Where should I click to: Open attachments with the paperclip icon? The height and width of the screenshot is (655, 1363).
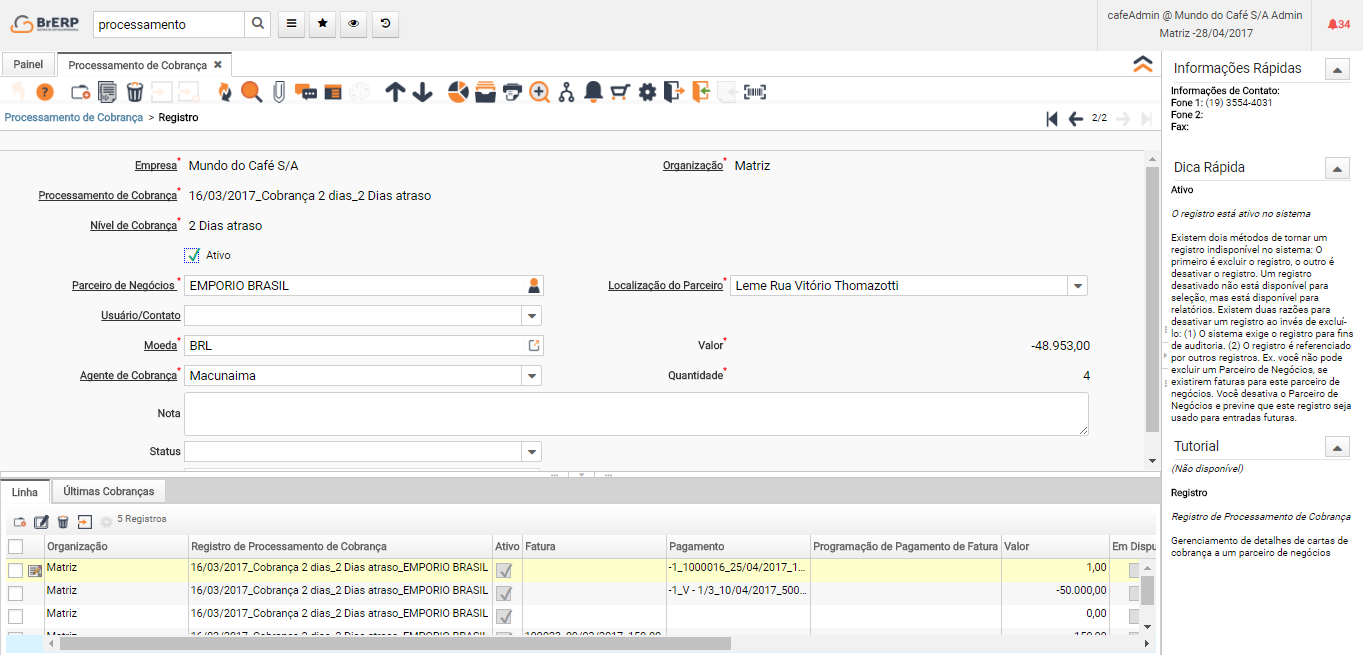tap(278, 92)
